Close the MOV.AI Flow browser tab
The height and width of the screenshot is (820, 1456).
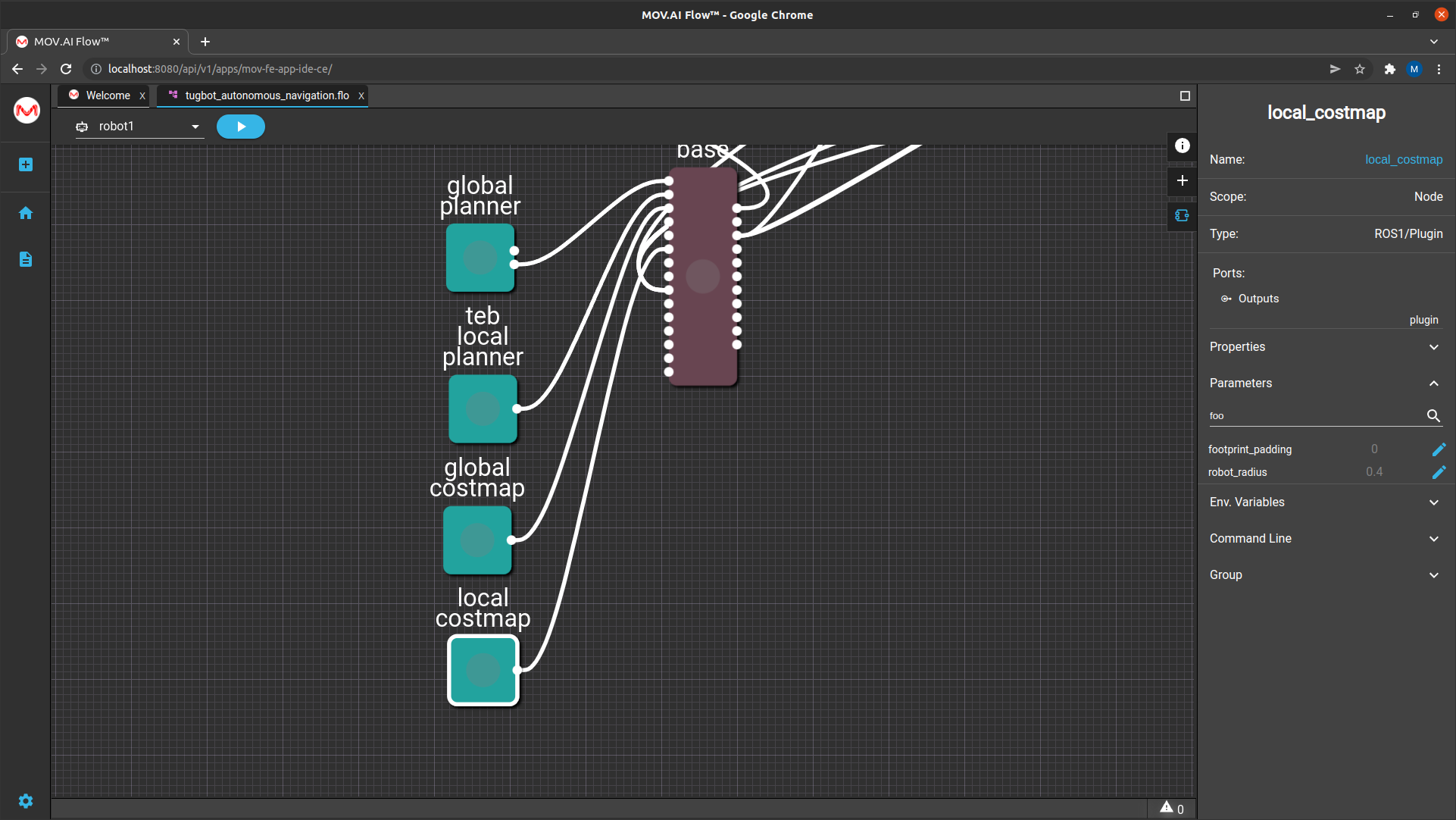click(176, 42)
